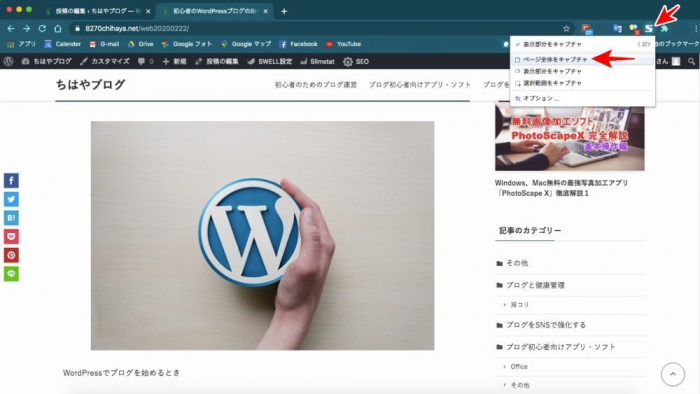Click the user avatar in the admin bar
The image size is (700, 394).
pos(676,62)
